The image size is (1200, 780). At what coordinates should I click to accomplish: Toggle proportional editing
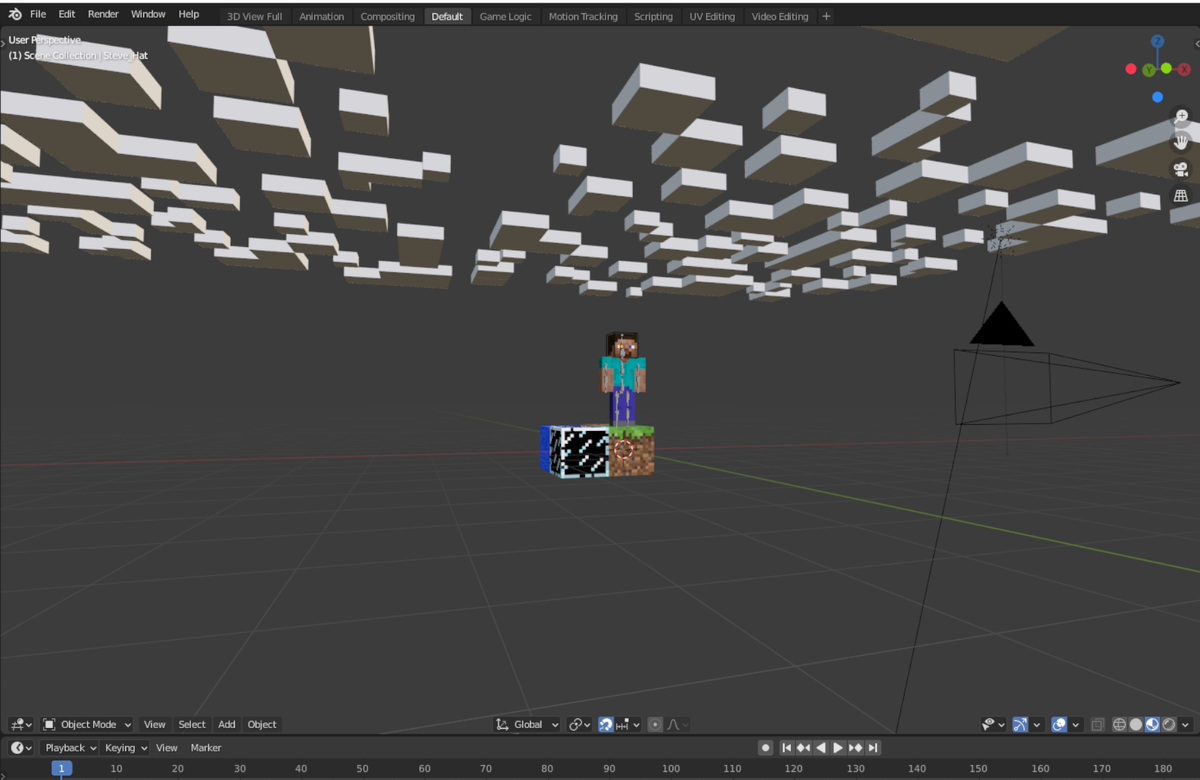(655, 724)
